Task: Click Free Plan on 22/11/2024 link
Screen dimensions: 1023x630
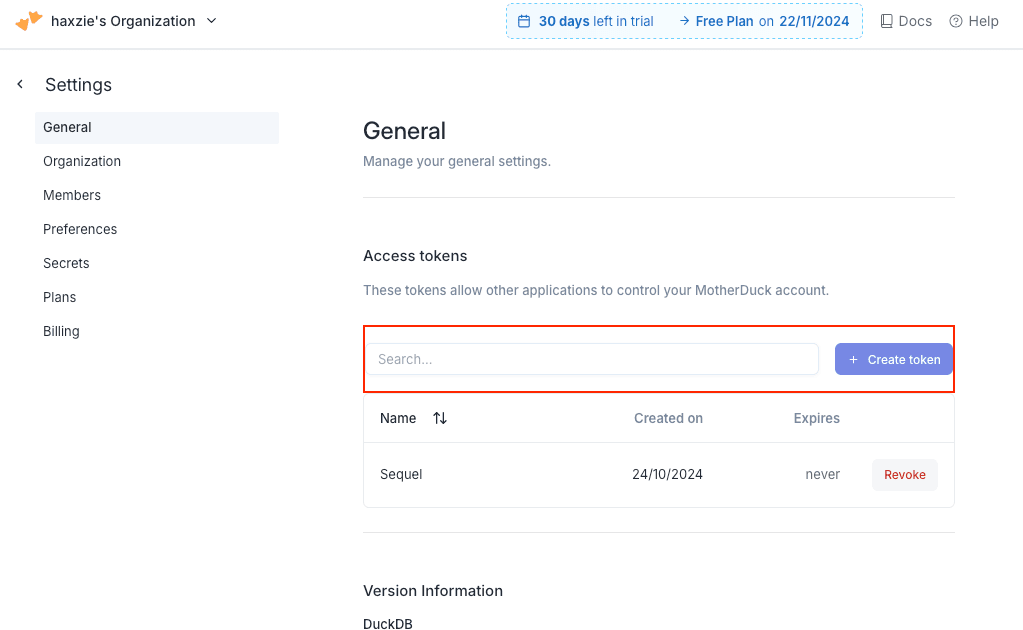Action: (772, 22)
